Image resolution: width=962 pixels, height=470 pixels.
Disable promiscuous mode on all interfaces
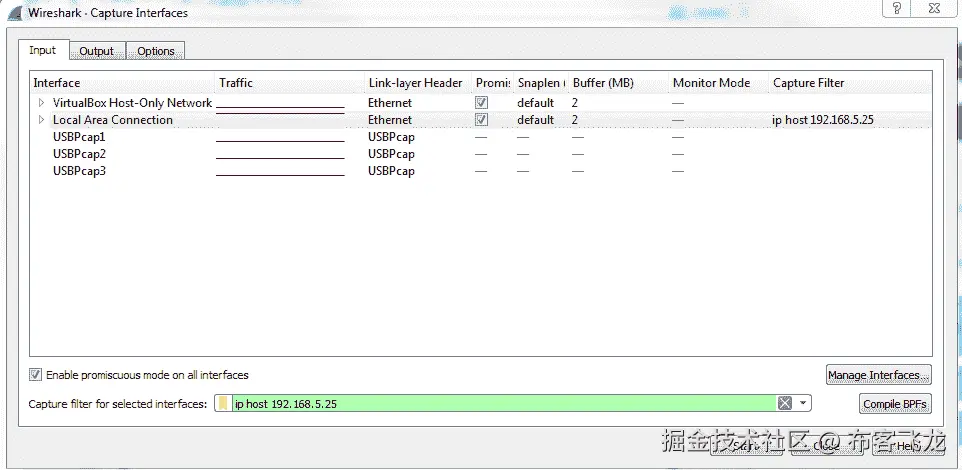[36, 374]
